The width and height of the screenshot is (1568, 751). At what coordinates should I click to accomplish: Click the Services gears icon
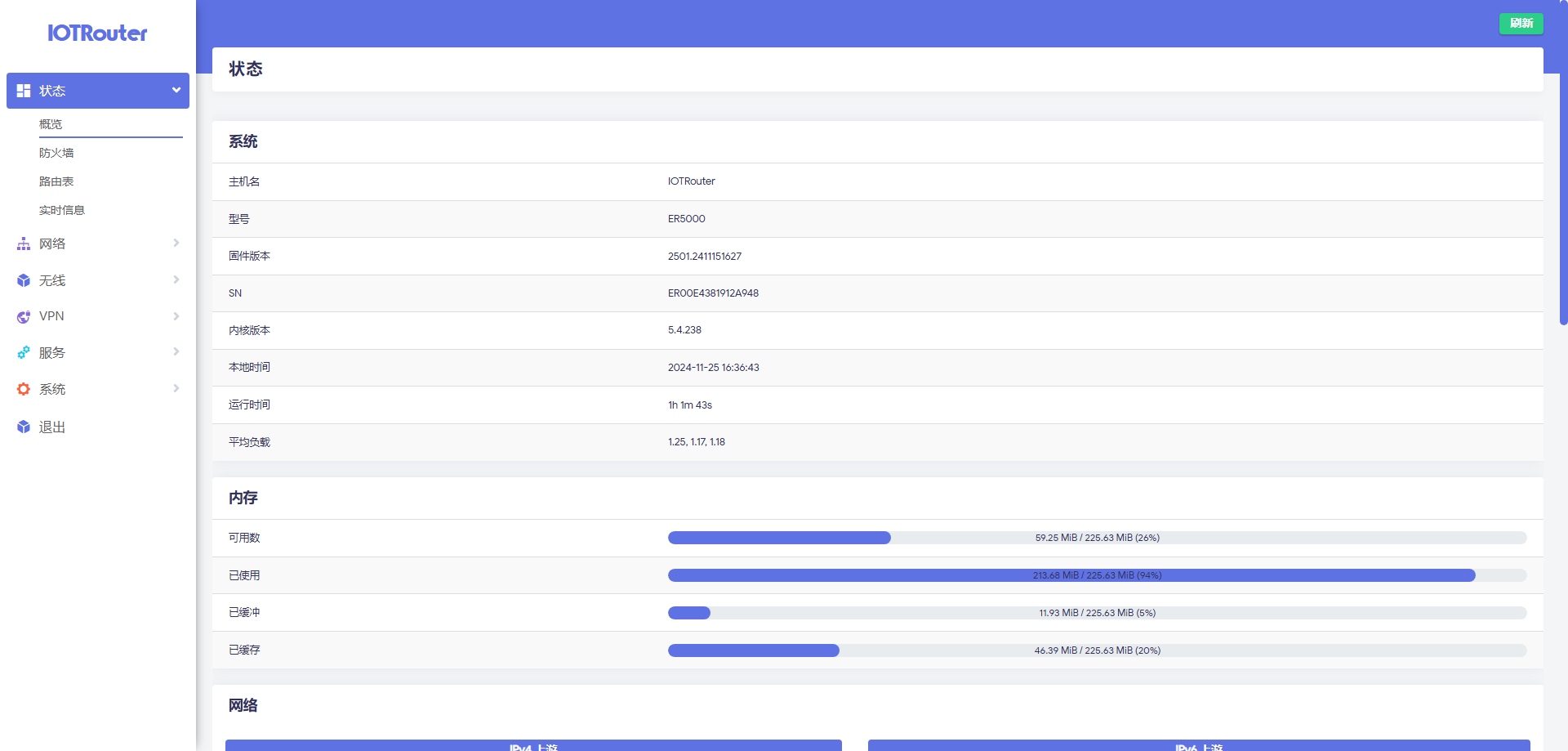point(24,353)
